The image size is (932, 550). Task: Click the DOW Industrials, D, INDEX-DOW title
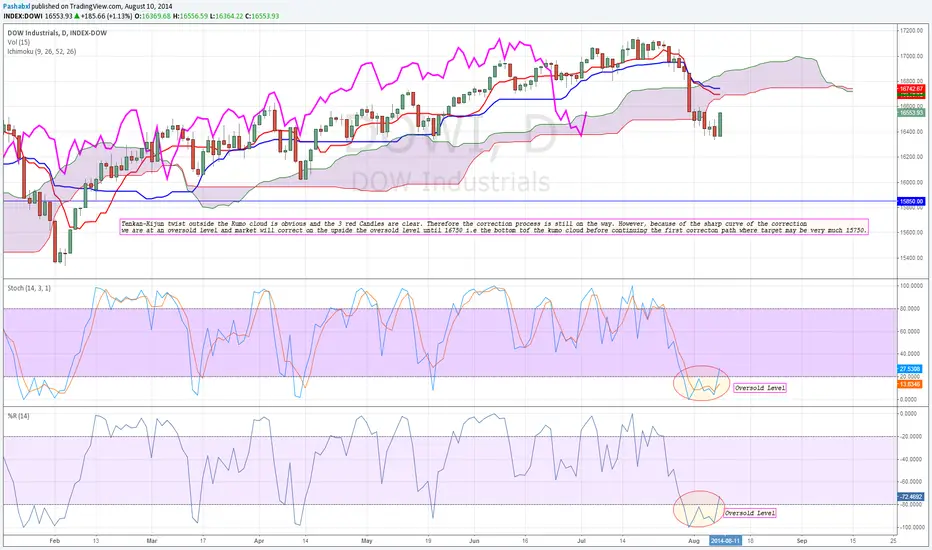coord(57,33)
